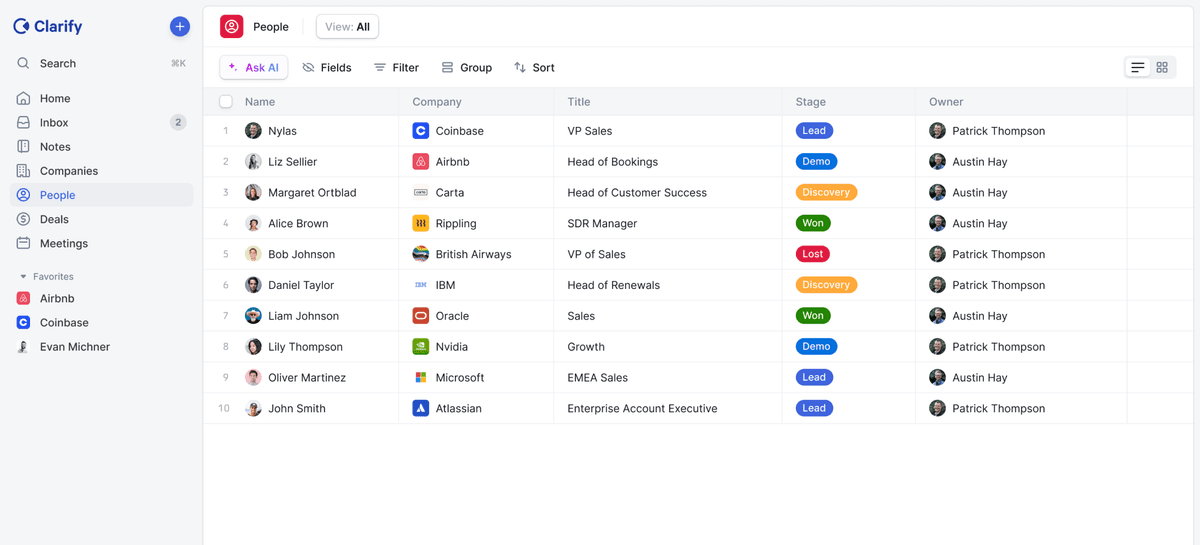Navigate to Deals in the sidebar
This screenshot has height=545, width=1200.
(54, 219)
